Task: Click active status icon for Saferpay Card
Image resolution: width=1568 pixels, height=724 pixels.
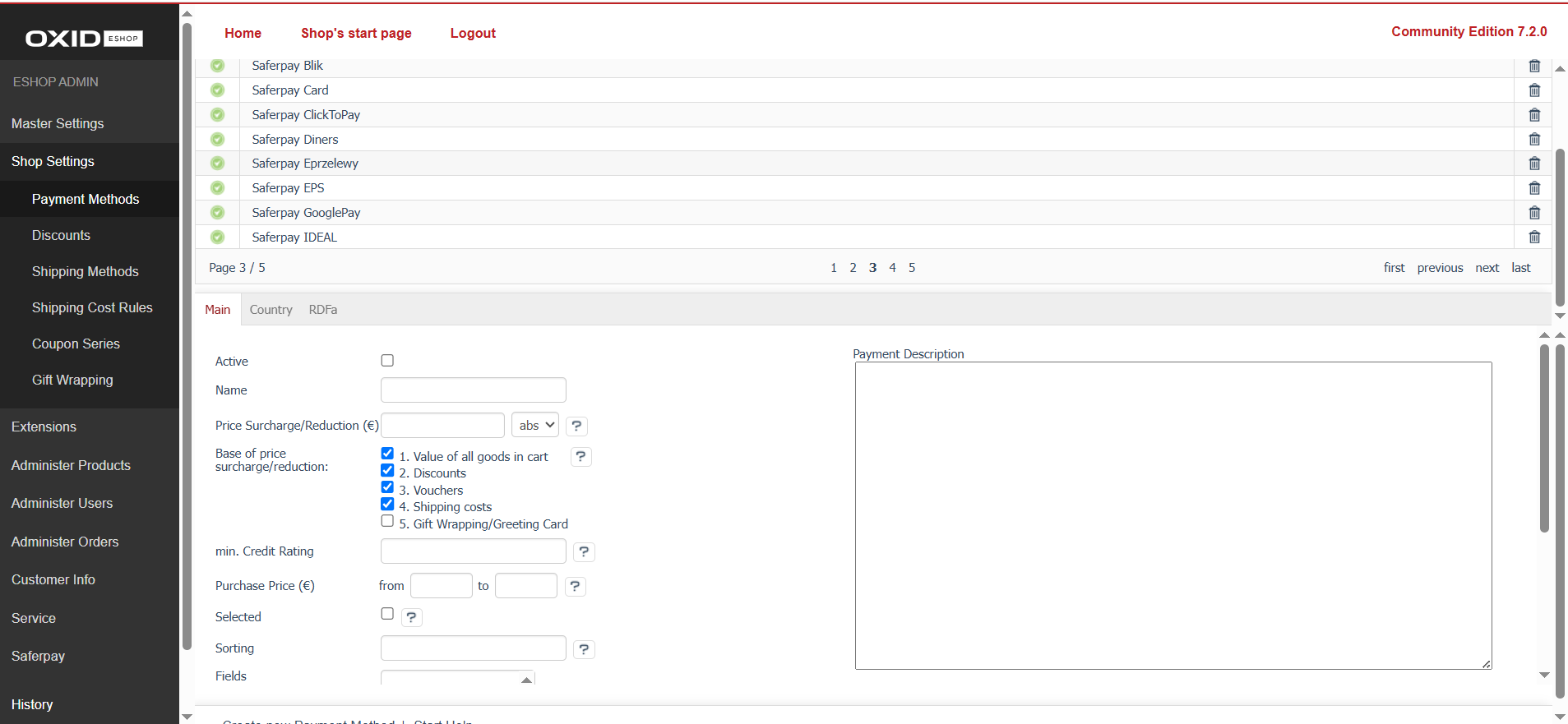Action: coord(217,90)
